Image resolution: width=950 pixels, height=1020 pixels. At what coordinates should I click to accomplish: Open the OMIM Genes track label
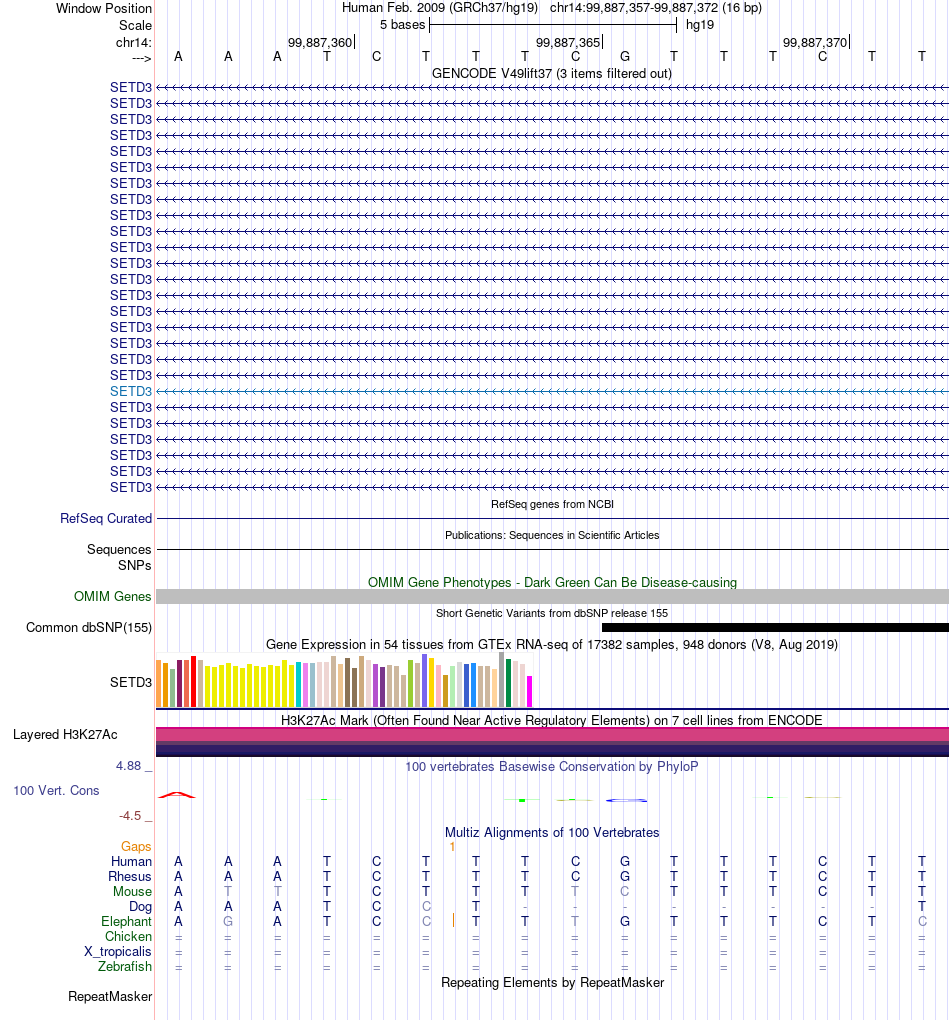[113, 597]
